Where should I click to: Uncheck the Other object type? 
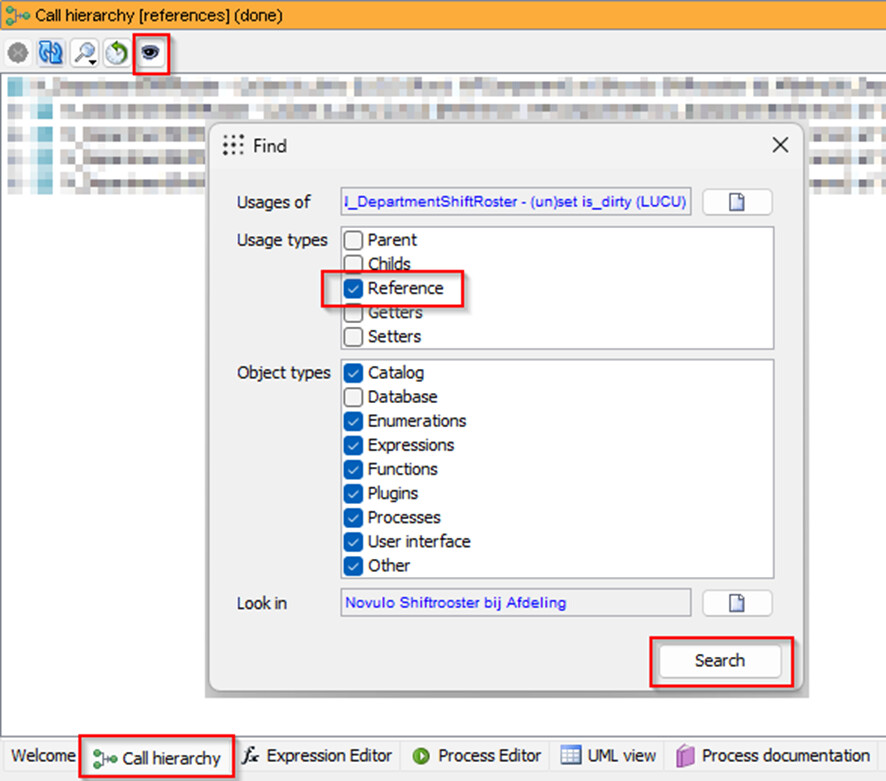click(353, 566)
